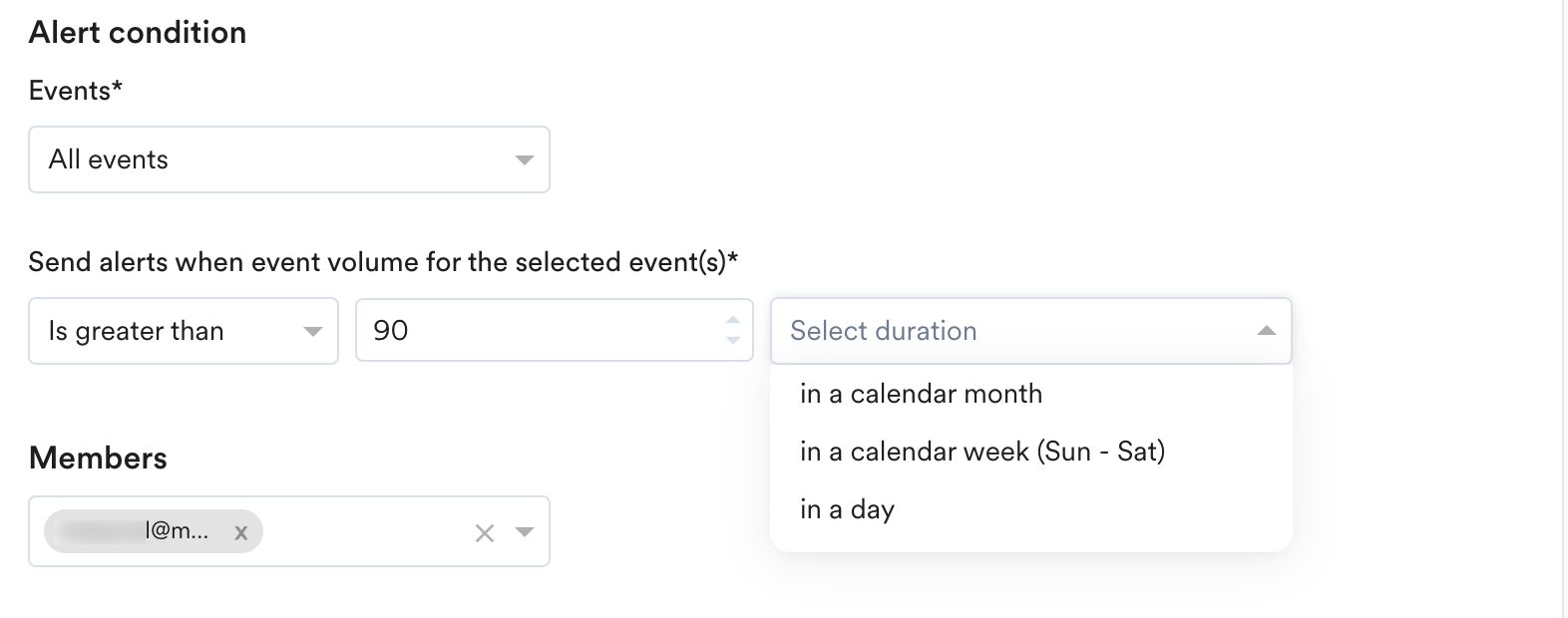Click the chevron on the All events selector
The height and width of the screenshot is (618, 1568).
click(526, 158)
